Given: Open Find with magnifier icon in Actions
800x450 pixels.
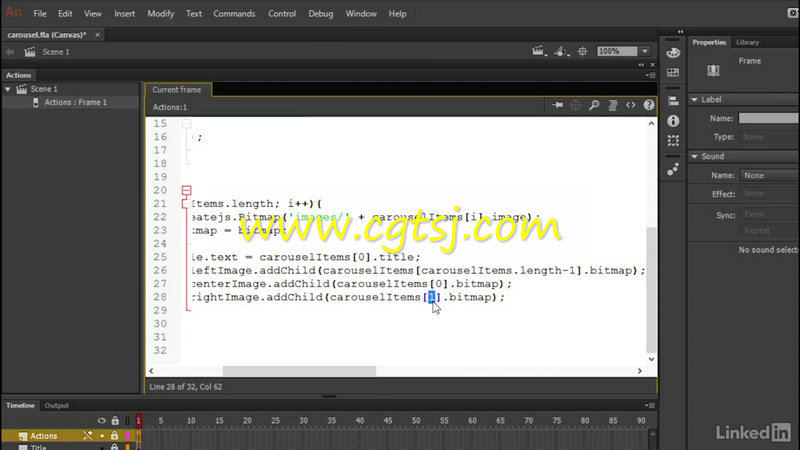Looking at the screenshot, I should pos(594,105).
